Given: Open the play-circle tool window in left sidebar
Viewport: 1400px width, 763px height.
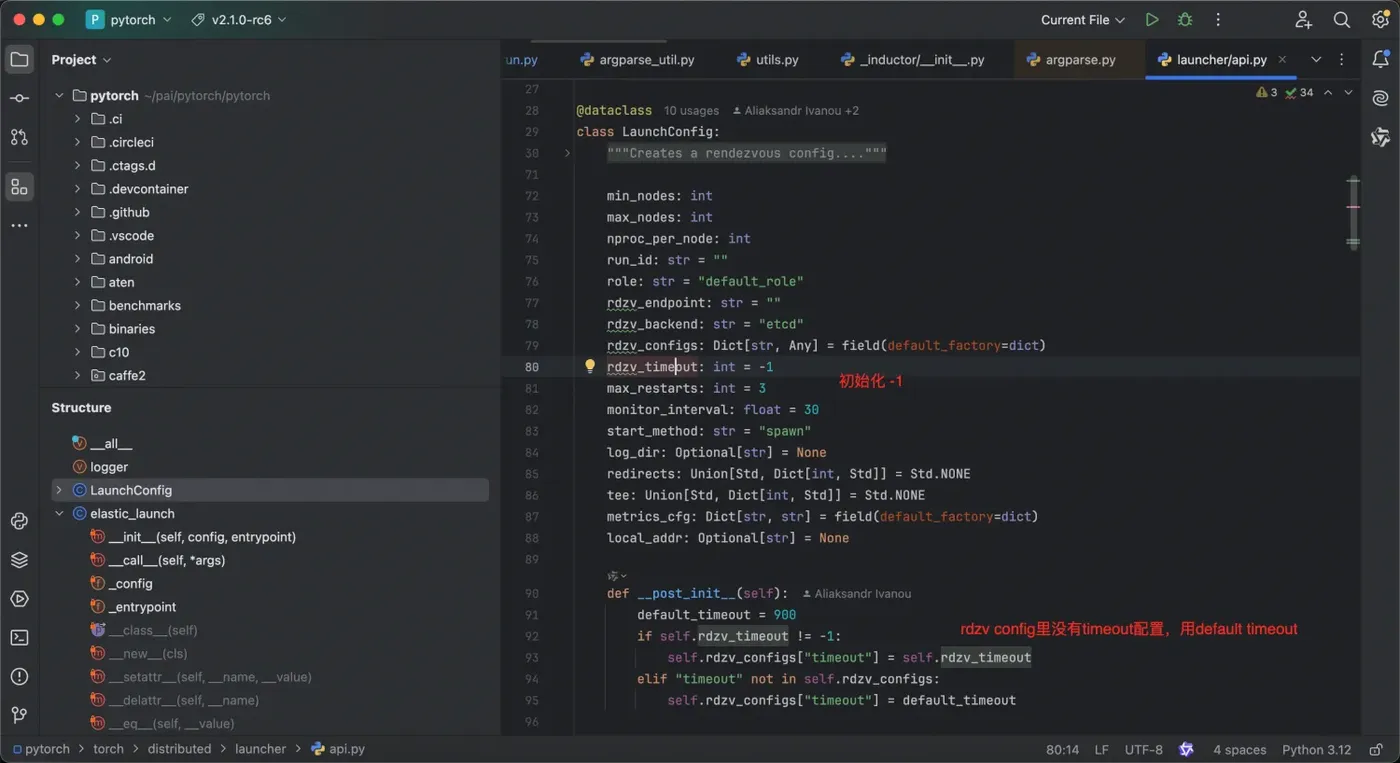Looking at the screenshot, I should pyautogui.click(x=19, y=599).
